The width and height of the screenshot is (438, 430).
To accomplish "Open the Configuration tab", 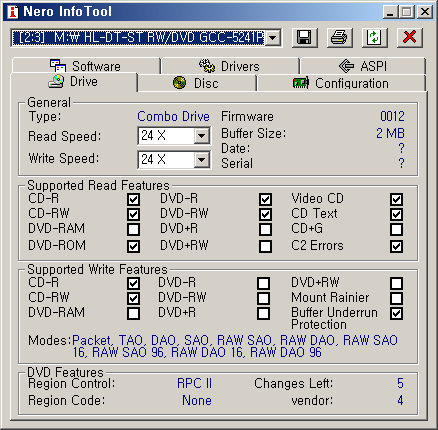I will pyautogui.click(x=341, y=83).
